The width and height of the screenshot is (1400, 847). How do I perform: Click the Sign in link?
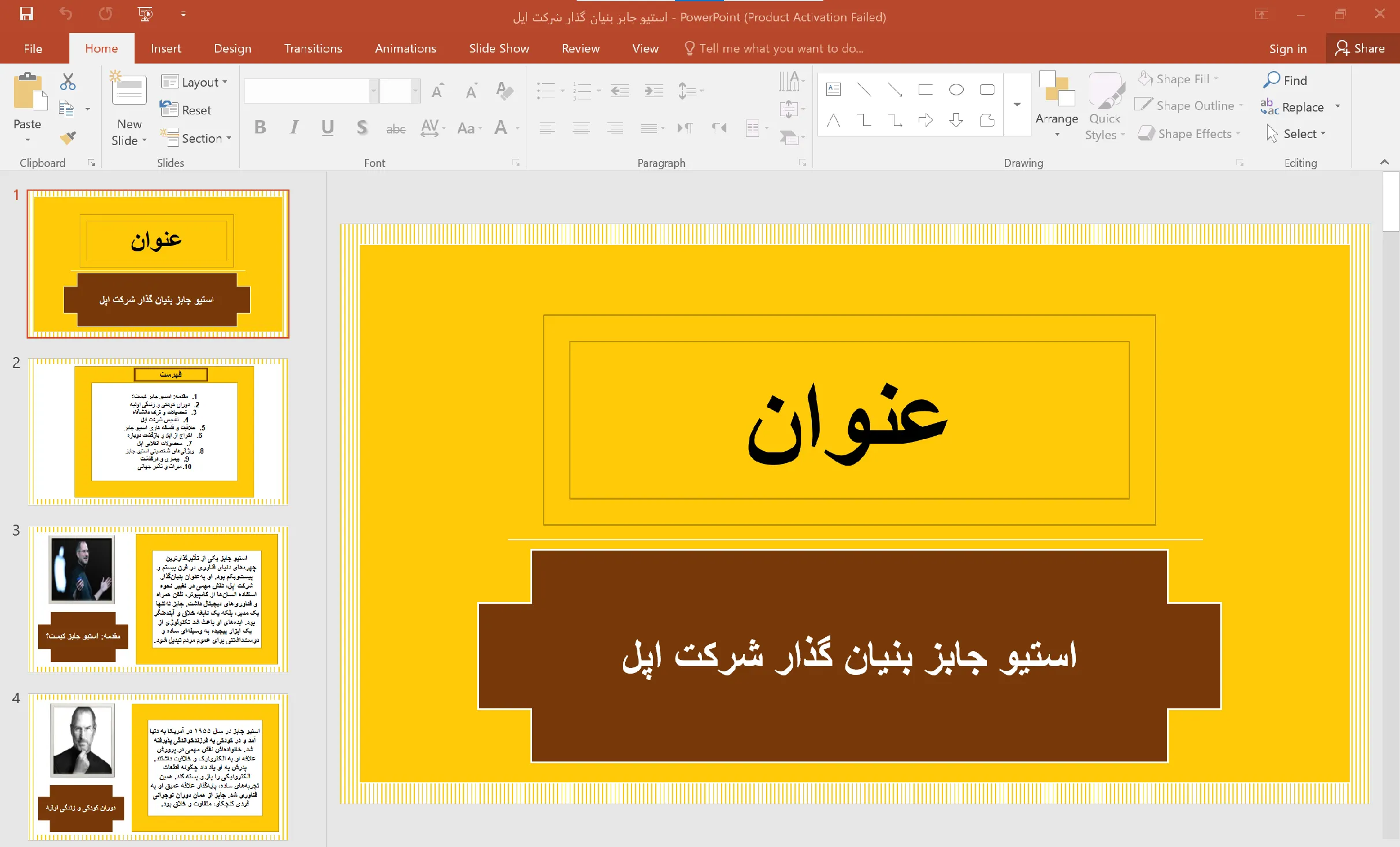[1288, 49]
